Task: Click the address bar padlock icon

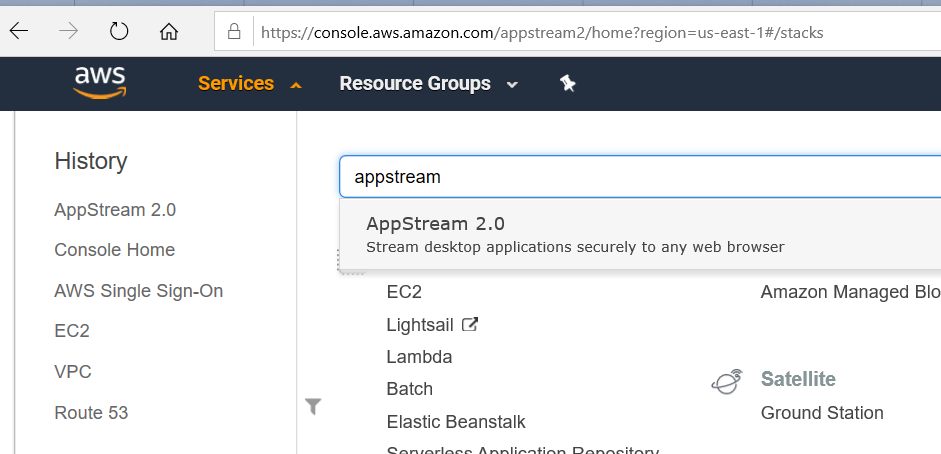Action: coord(234,32)
